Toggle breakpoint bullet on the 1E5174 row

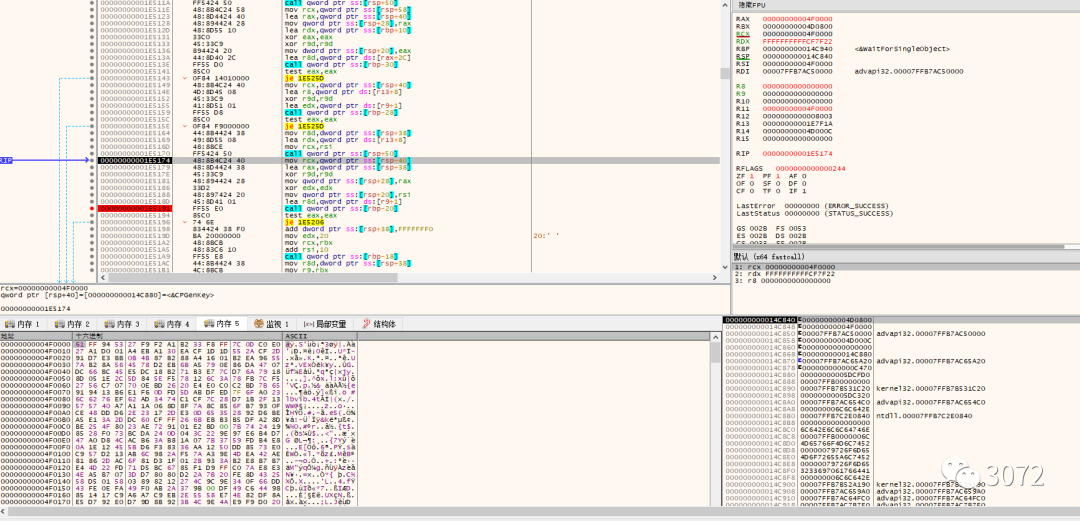[x=92, y=161]
